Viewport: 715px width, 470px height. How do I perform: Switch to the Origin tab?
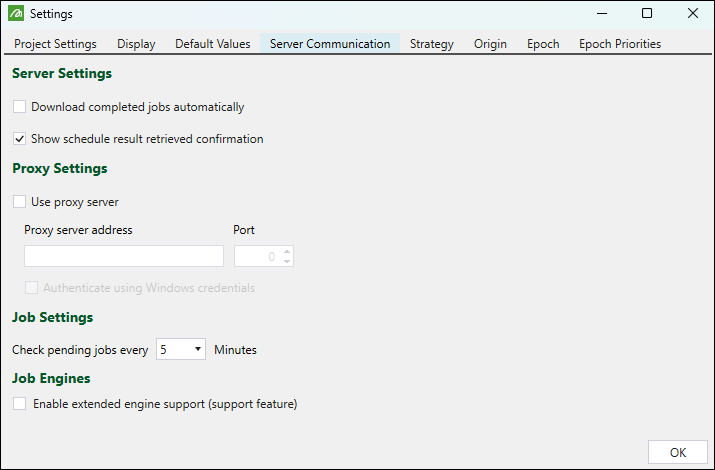click(x=490, y=44)
